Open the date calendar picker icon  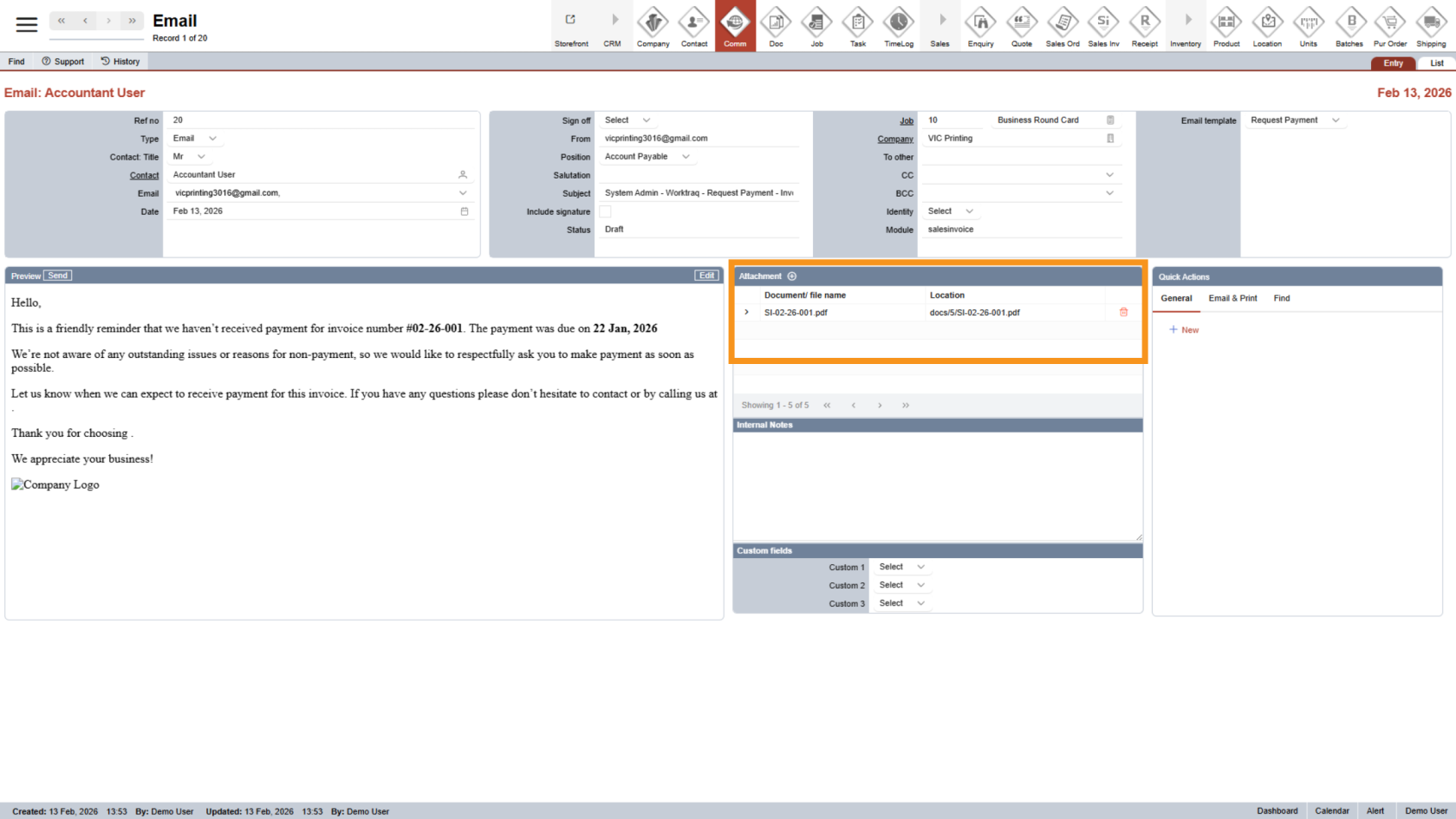pos(465,211)
